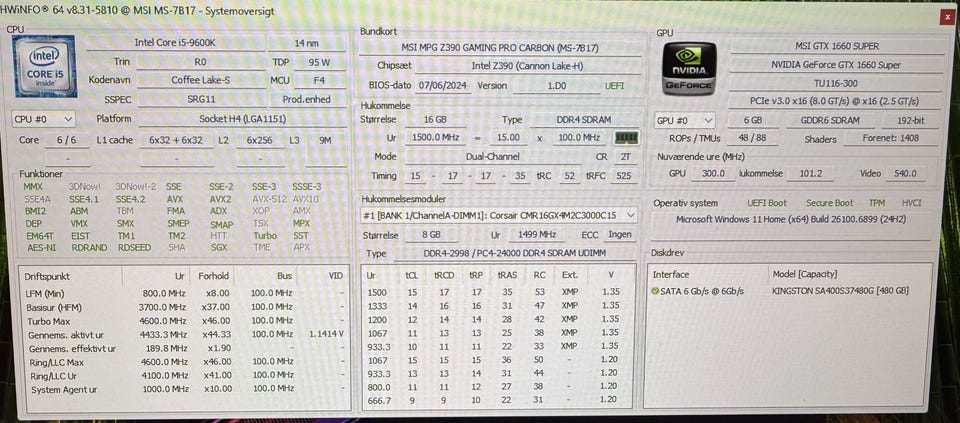Click the NVIDIA GeForce GTX 1660 Super field
The width and height of the screenshot is (960, 423).
coord(836,65)
